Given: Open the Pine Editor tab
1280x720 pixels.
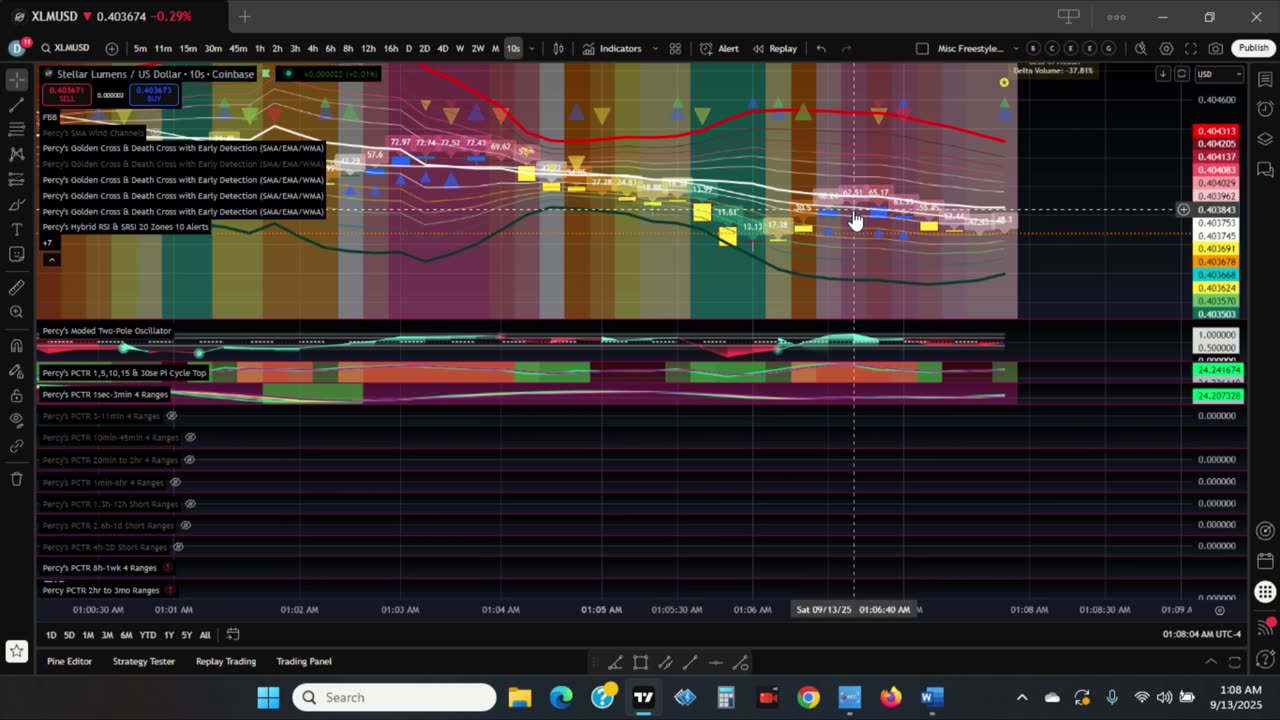Looking at the screenshot, I should pyautogui.click(x=69, y=661).
